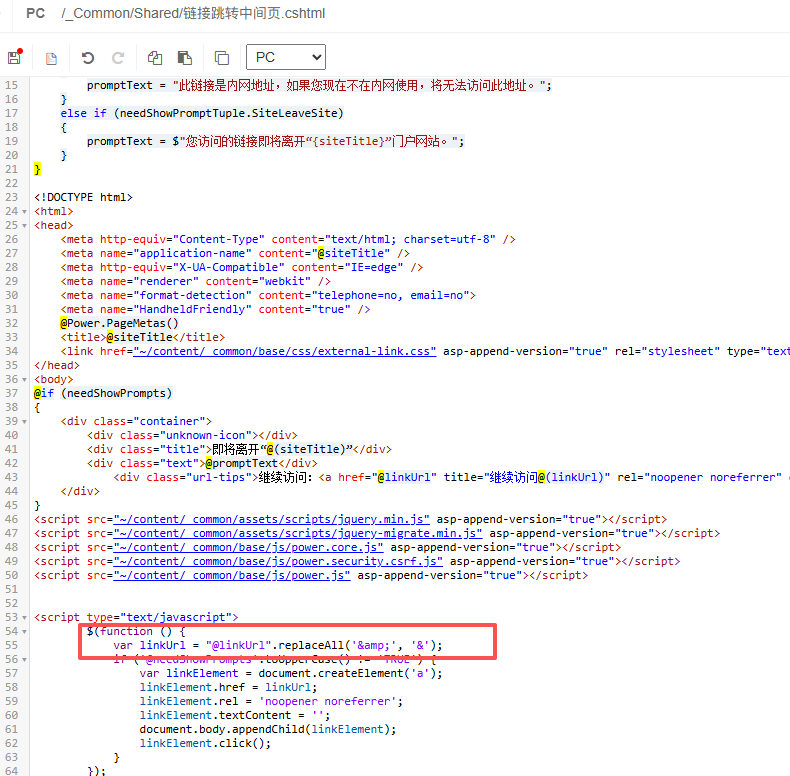This screenshot has height=776, width=790.
Task: Click the Redo arrow icon
Action: coord(118,58)
